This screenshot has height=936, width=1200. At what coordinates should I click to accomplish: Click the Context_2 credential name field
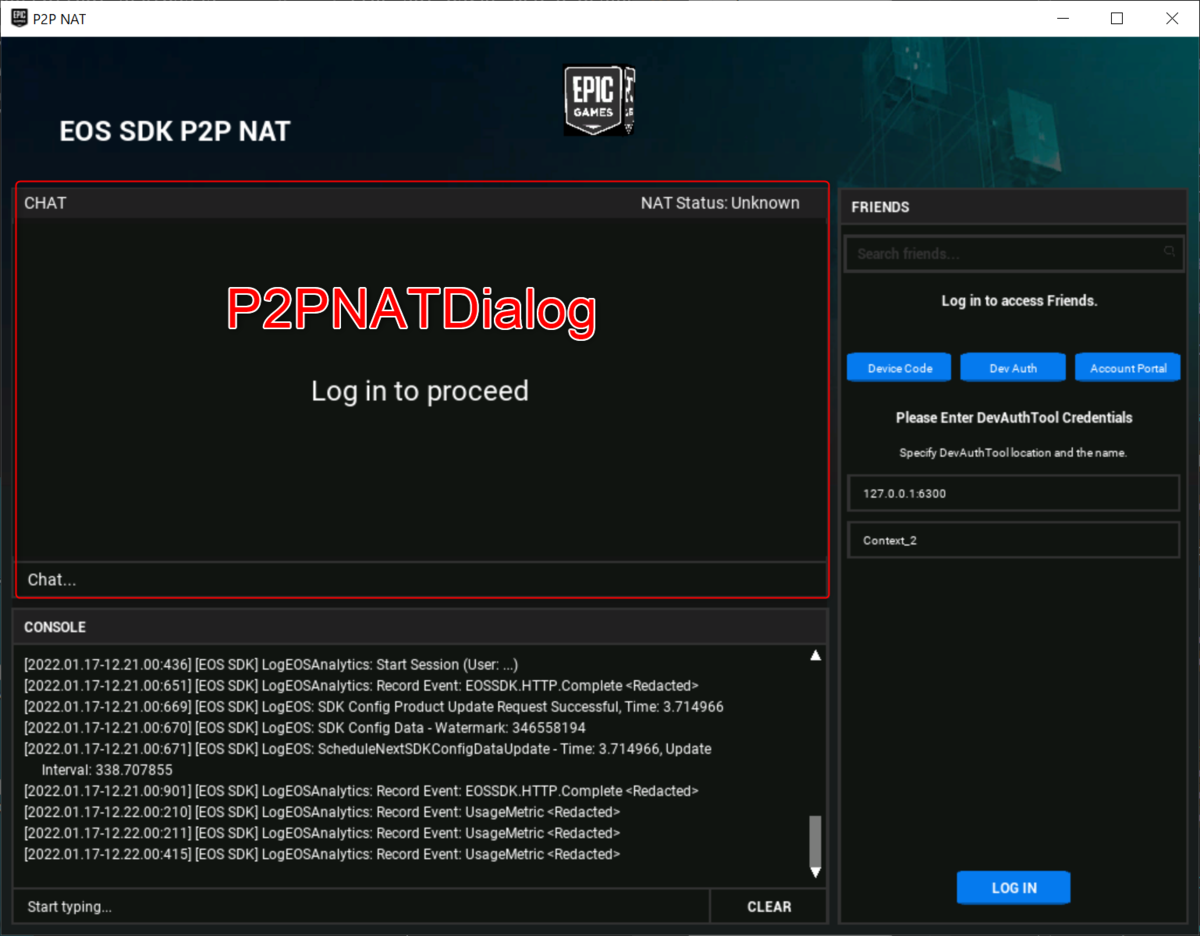click(x=1013, y=540)
